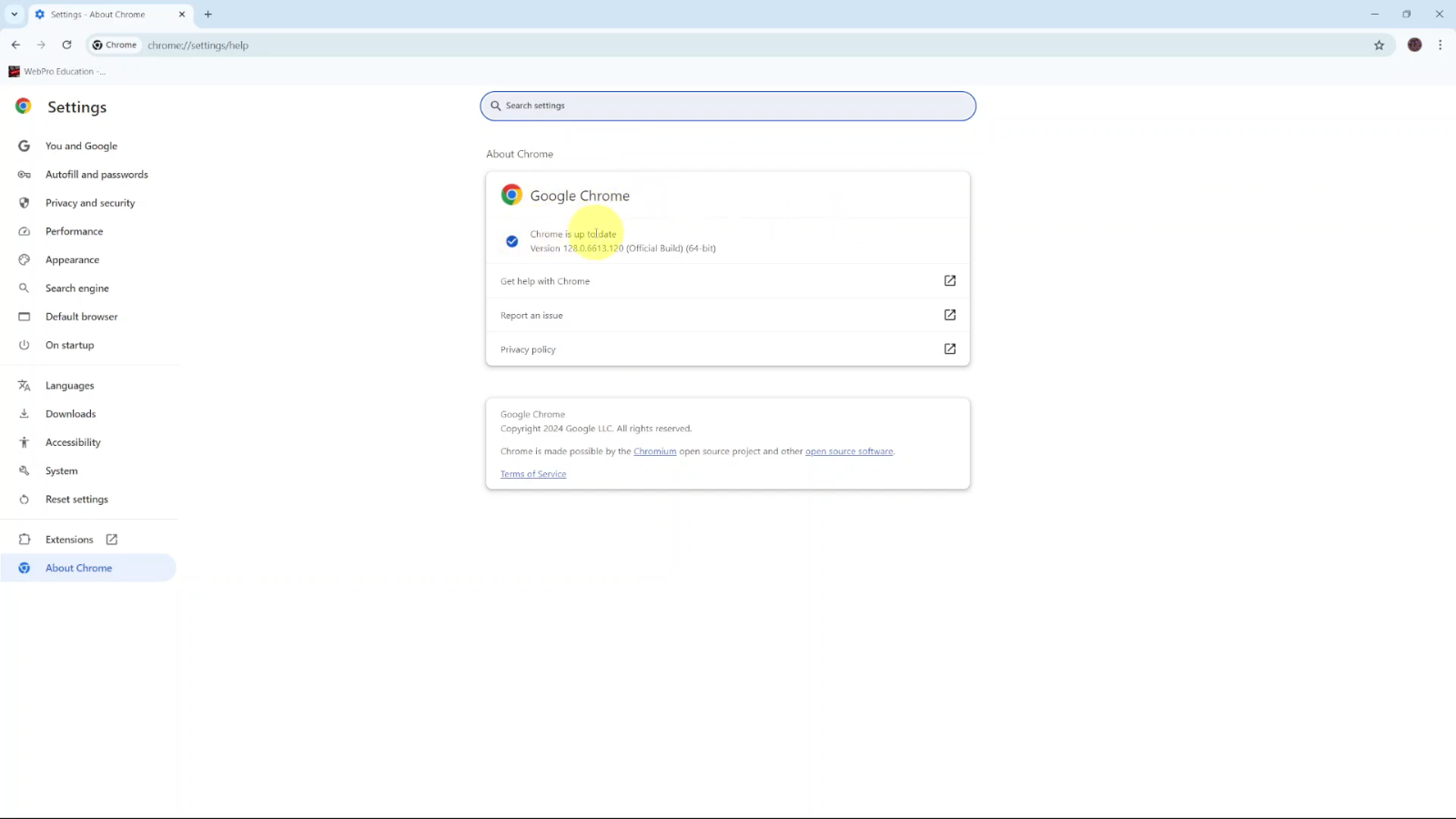
Task: Open WebPro Education bookmark
Action: click(57, 71)
